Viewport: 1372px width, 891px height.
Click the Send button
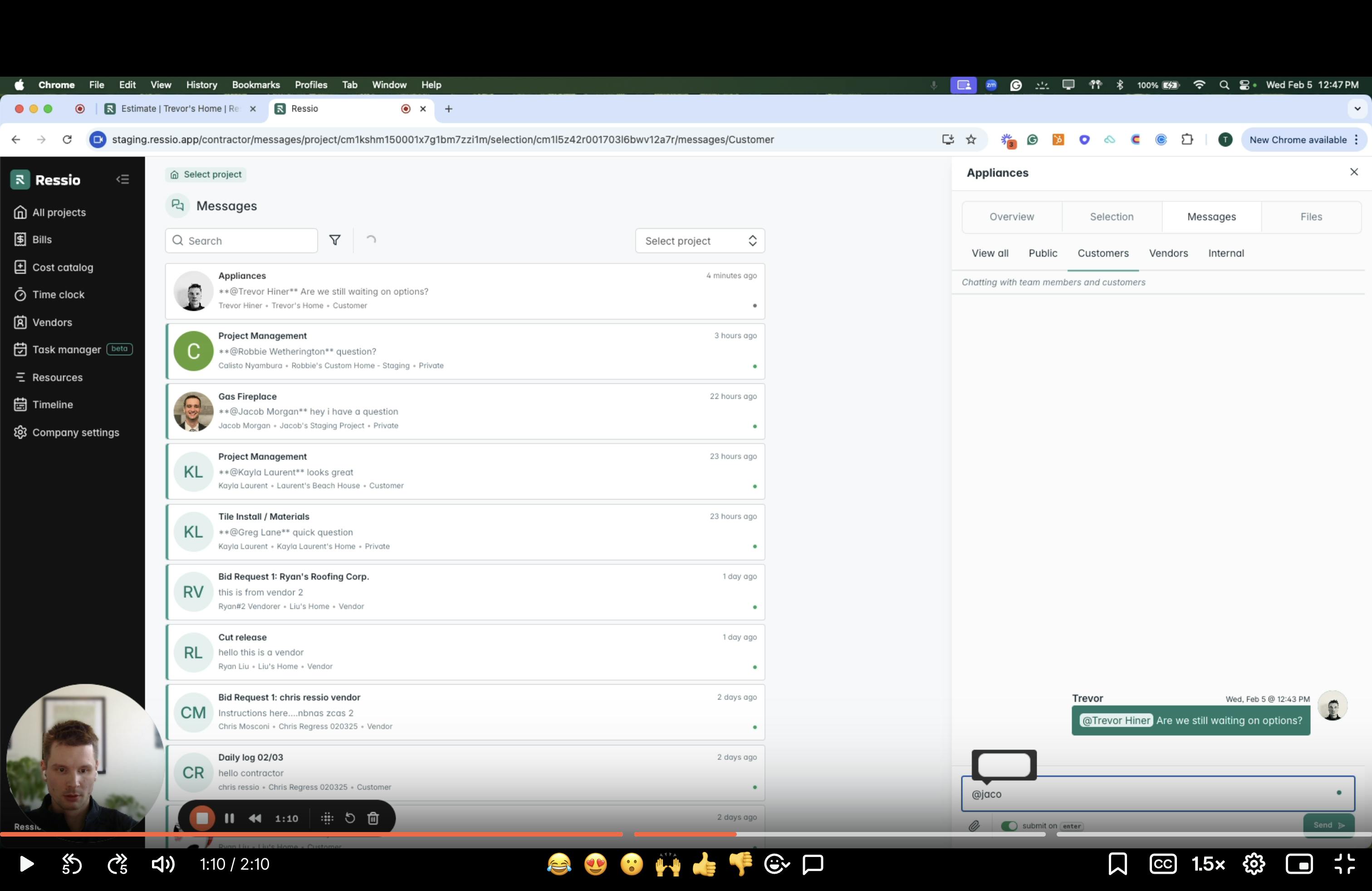[1328, 825]
